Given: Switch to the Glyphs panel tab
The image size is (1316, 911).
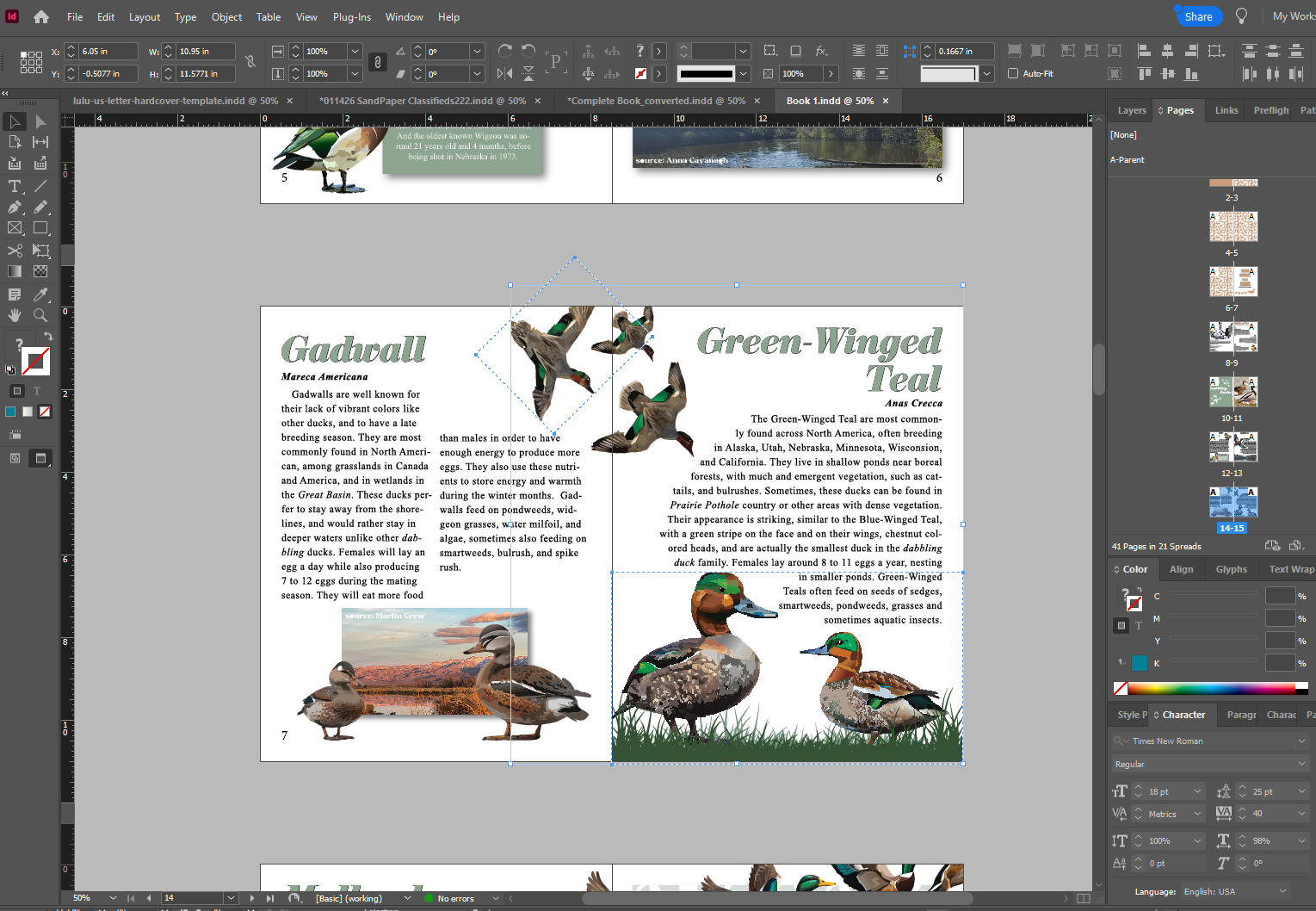Looking at the screenshot, I should [1231, 569].
